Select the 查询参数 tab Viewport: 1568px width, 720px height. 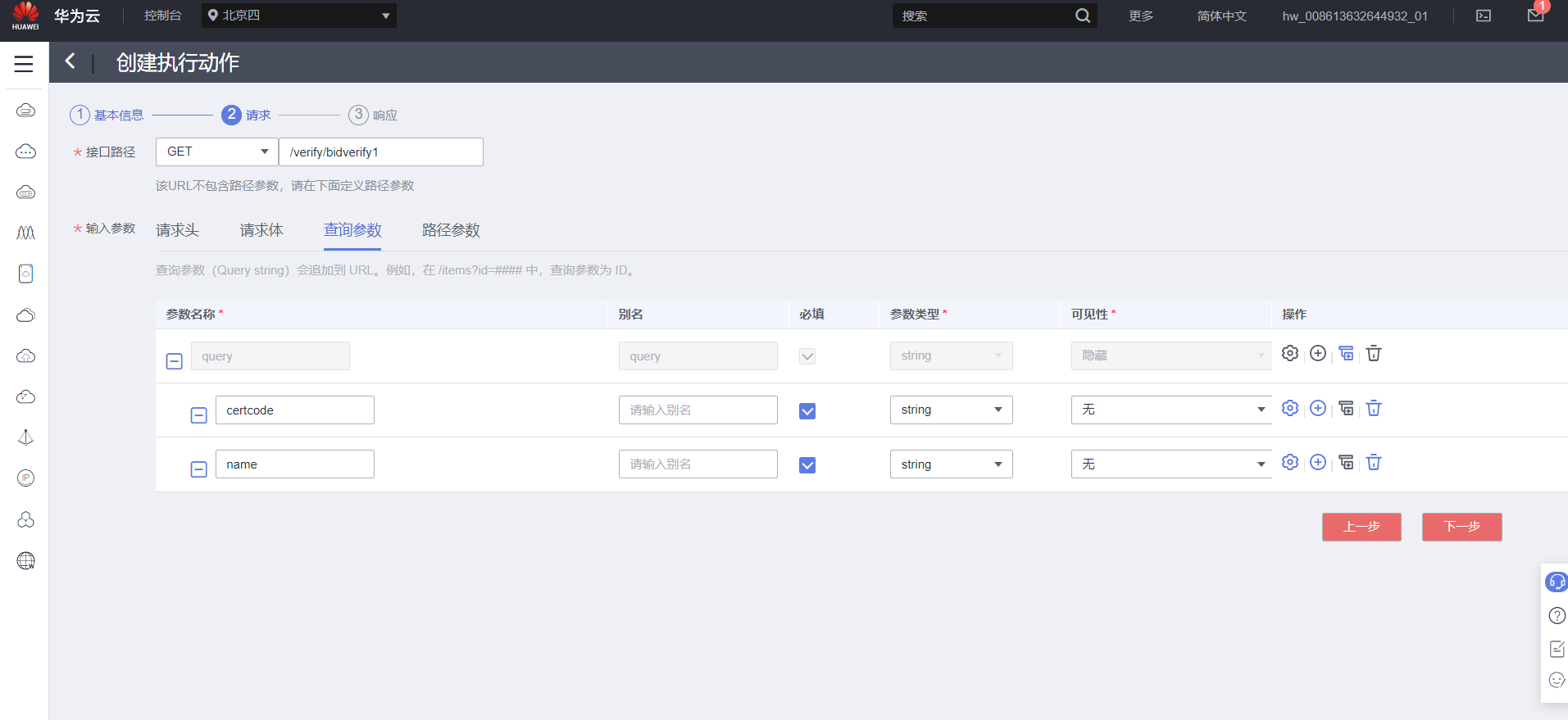[352, 230]
